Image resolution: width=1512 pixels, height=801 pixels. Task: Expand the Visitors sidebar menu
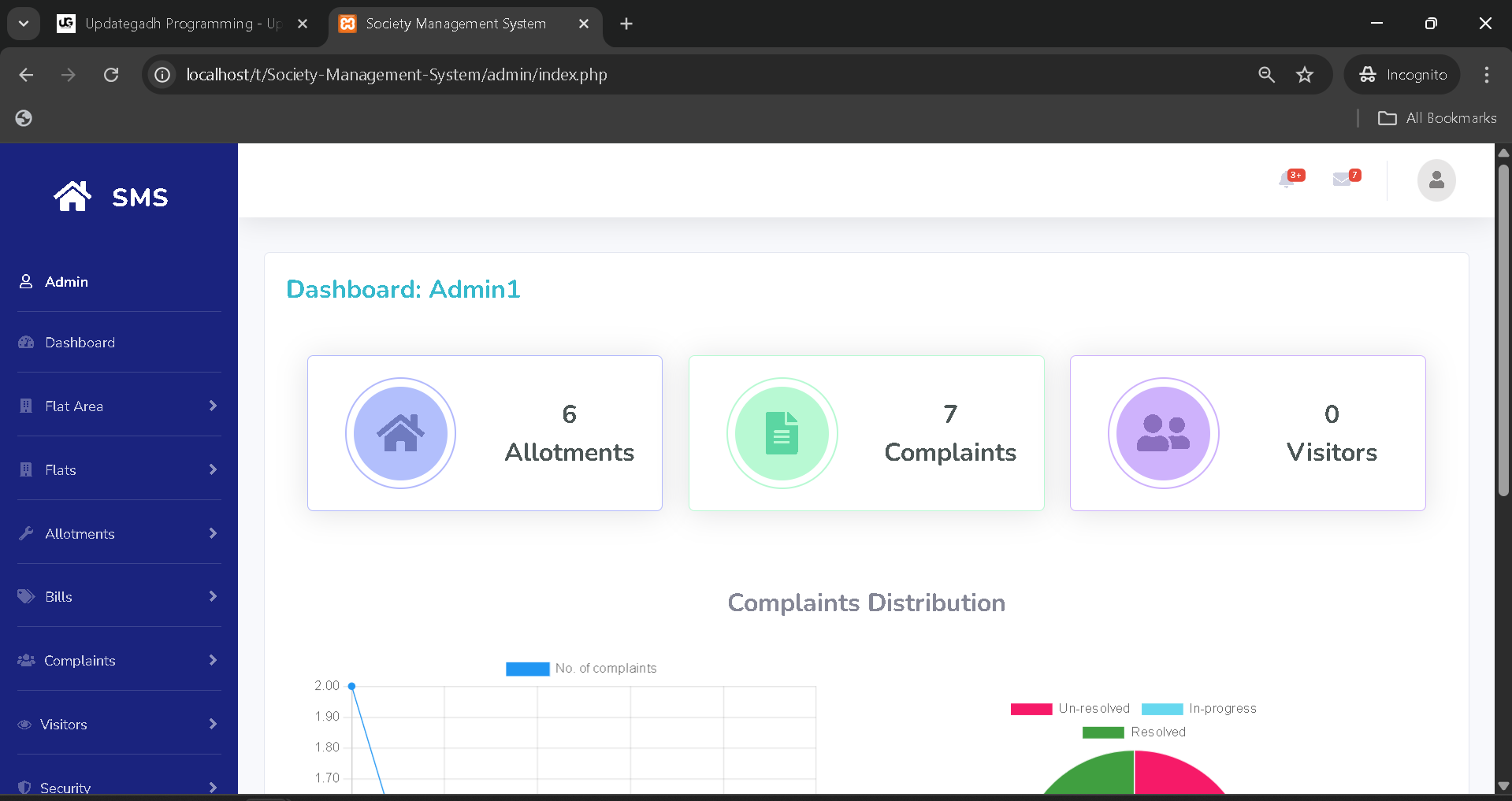tap(118, 725)
